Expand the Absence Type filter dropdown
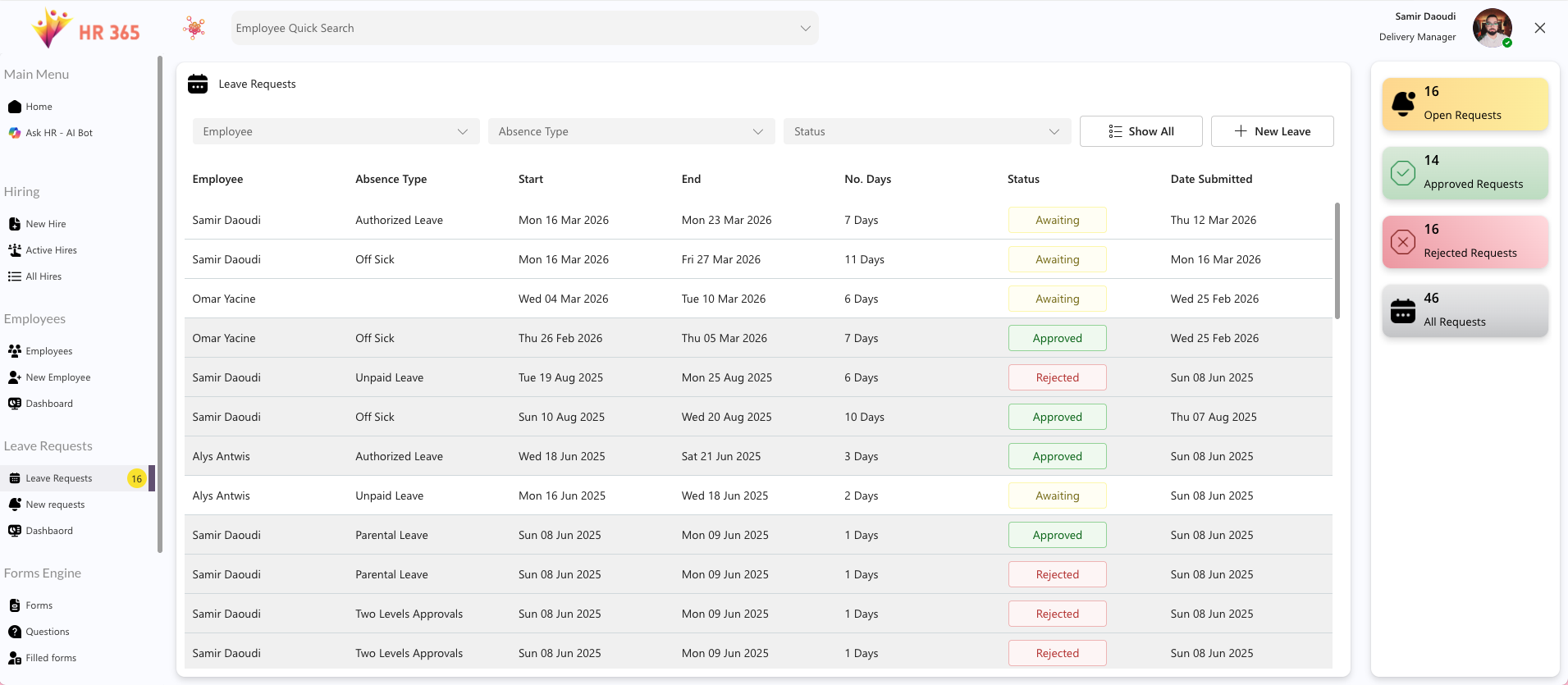The image size is (1568, 685). tap(631, 131)
